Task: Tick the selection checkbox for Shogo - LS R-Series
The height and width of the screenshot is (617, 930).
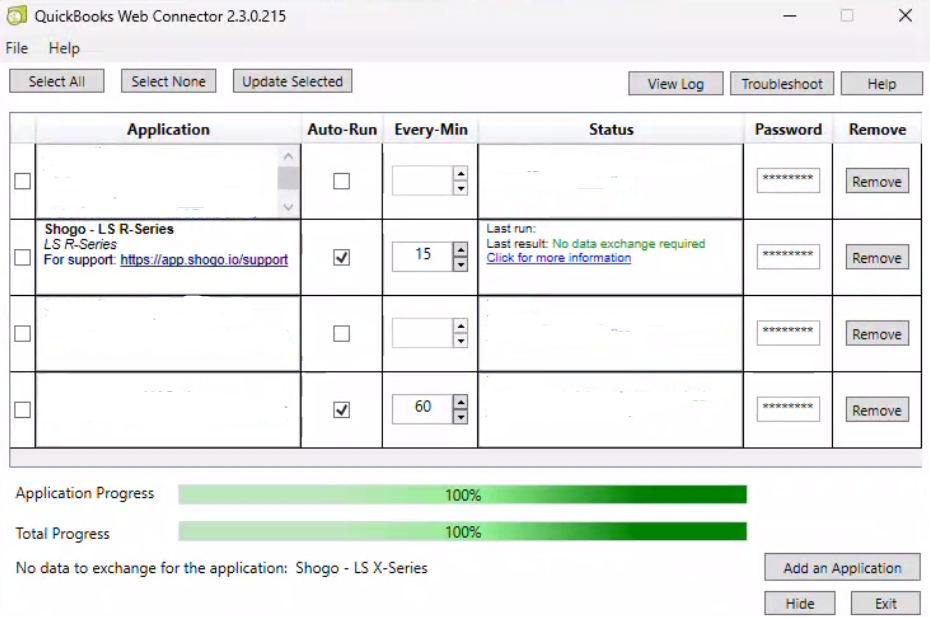Action: pos(23,257)
